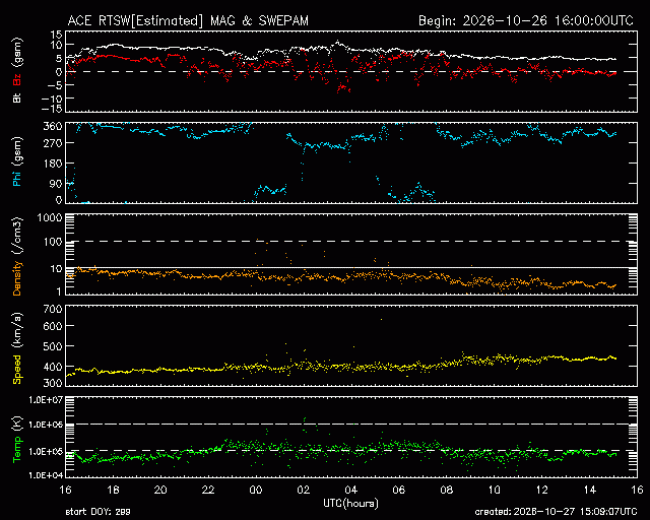Click the '700' tick label on the Speed panel
Screen dimensions: 650x520
53,309
